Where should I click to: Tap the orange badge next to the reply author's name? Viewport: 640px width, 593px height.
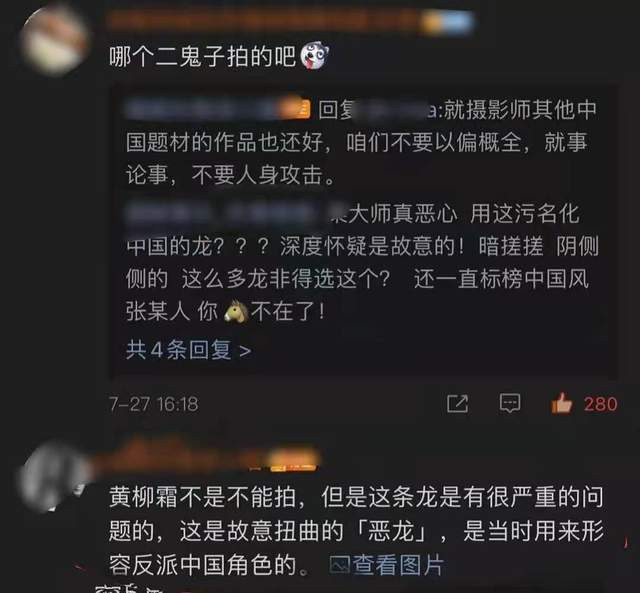[294, 109]
